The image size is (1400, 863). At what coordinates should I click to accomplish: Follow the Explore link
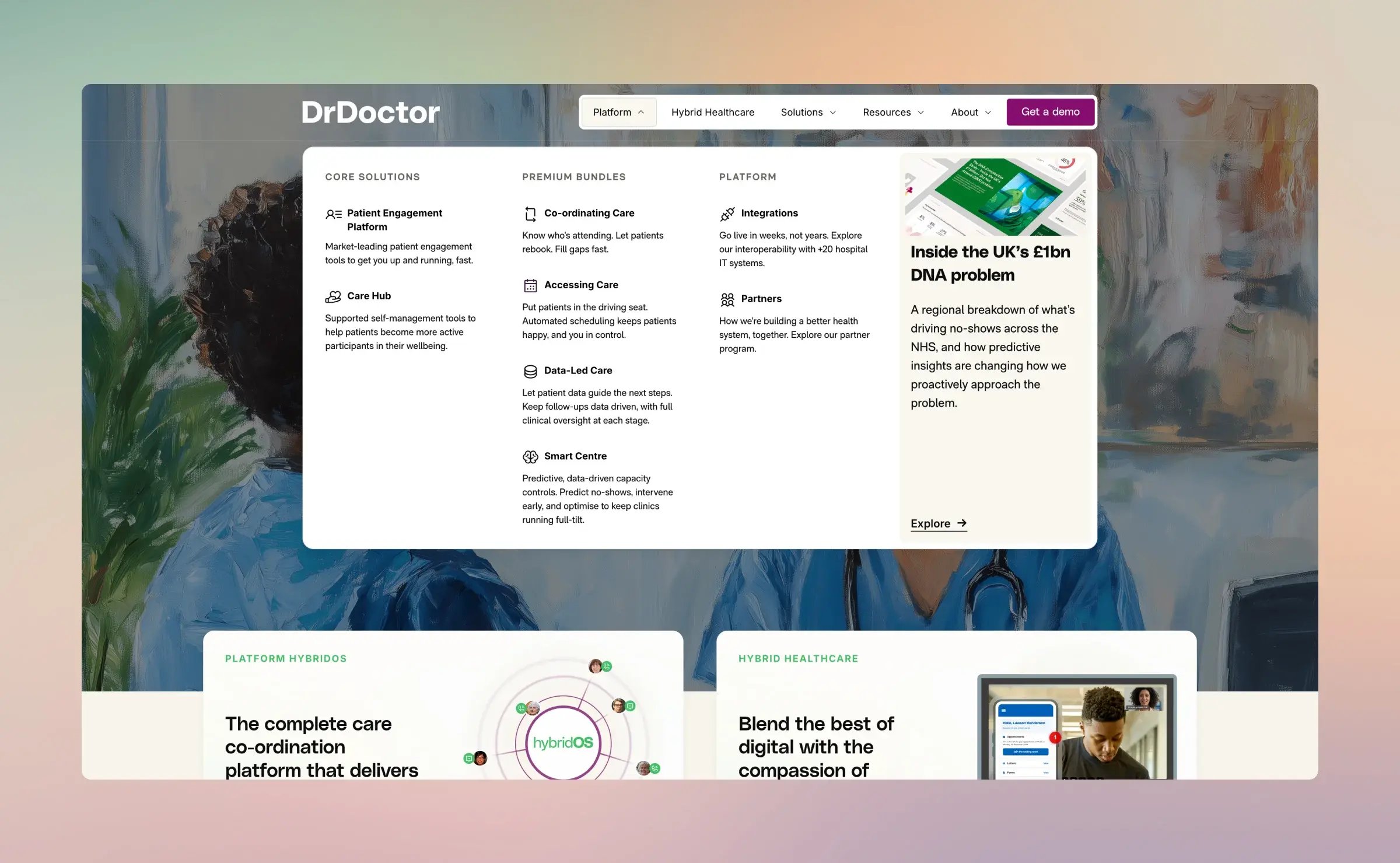click(x=936, y=523)
